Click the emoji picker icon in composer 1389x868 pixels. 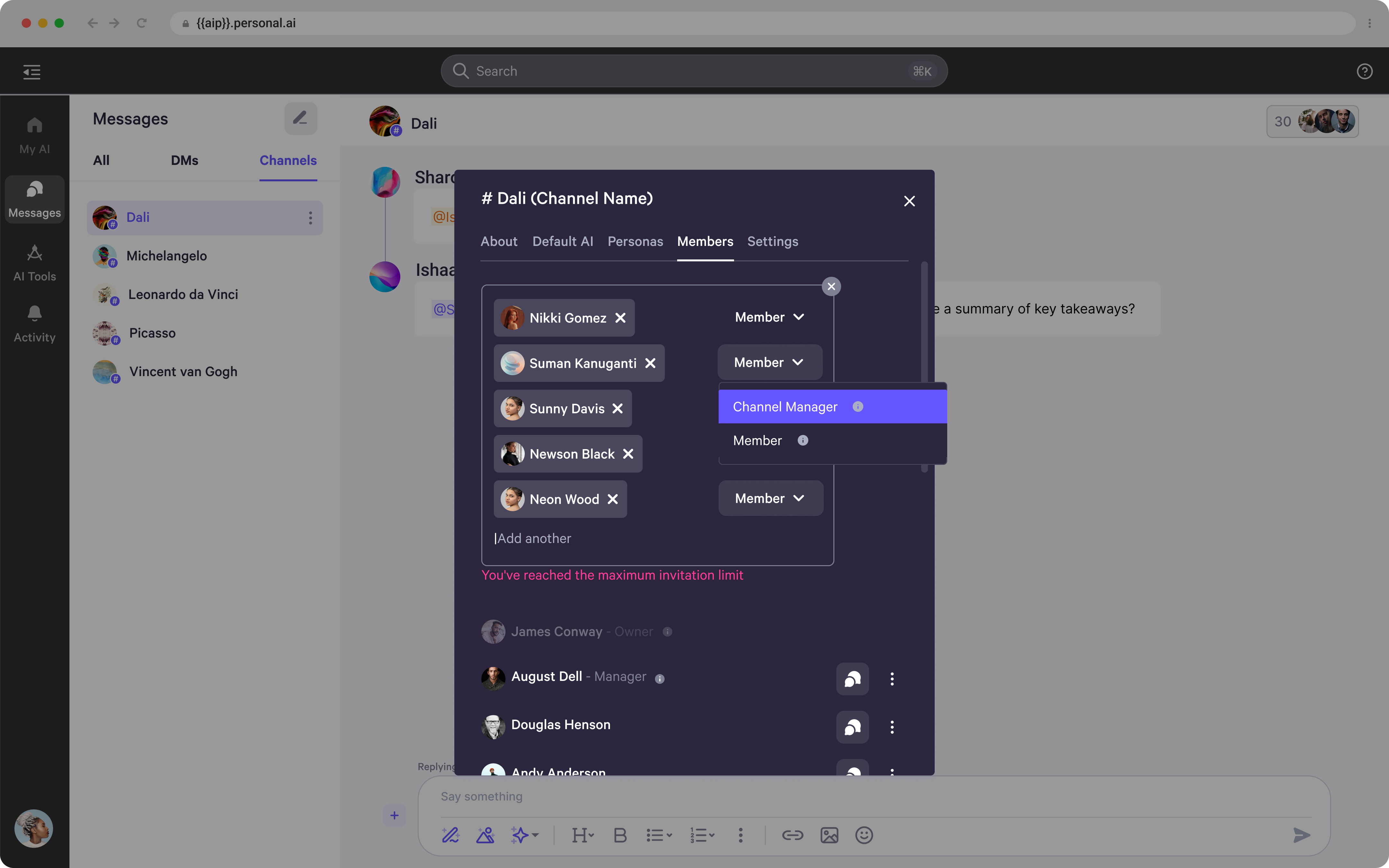863,835
